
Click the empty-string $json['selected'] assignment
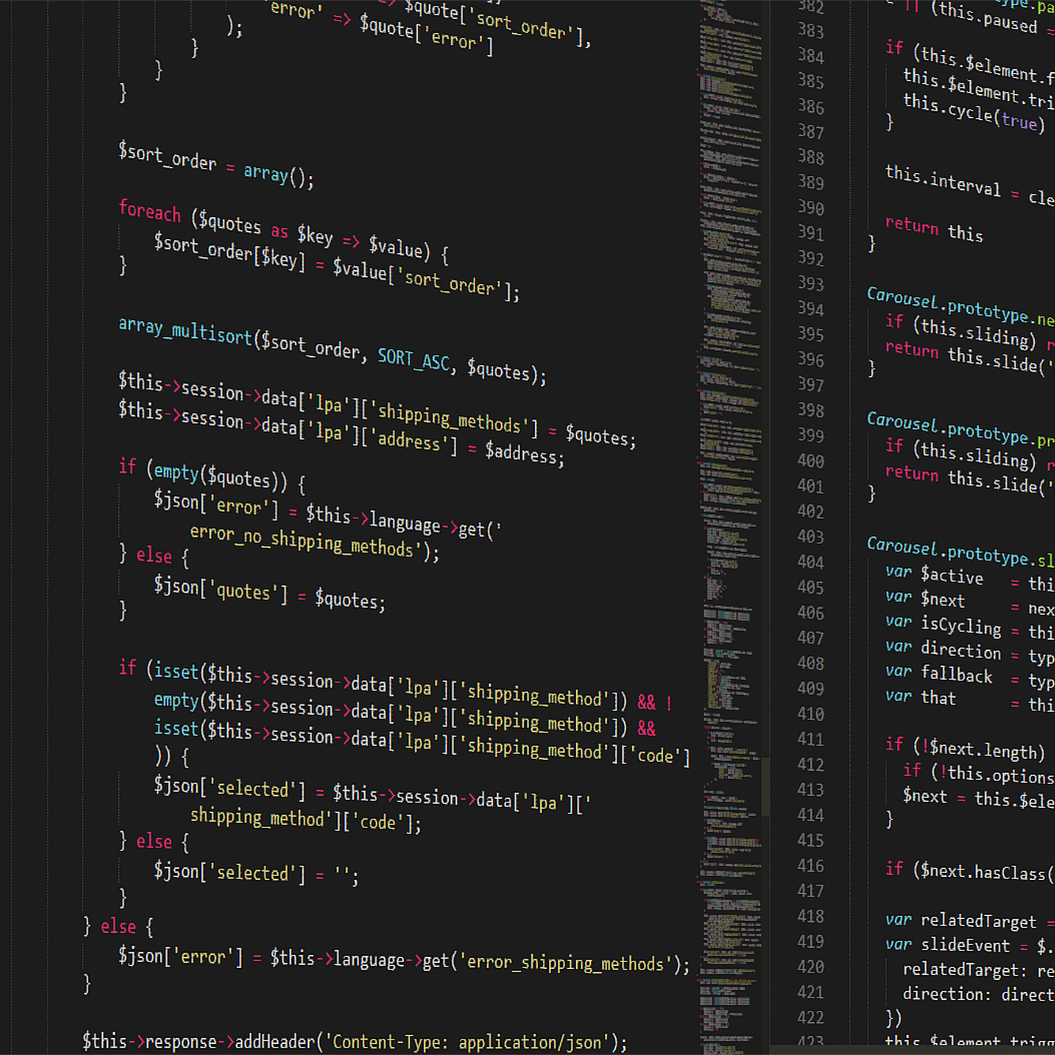[256, 874]
